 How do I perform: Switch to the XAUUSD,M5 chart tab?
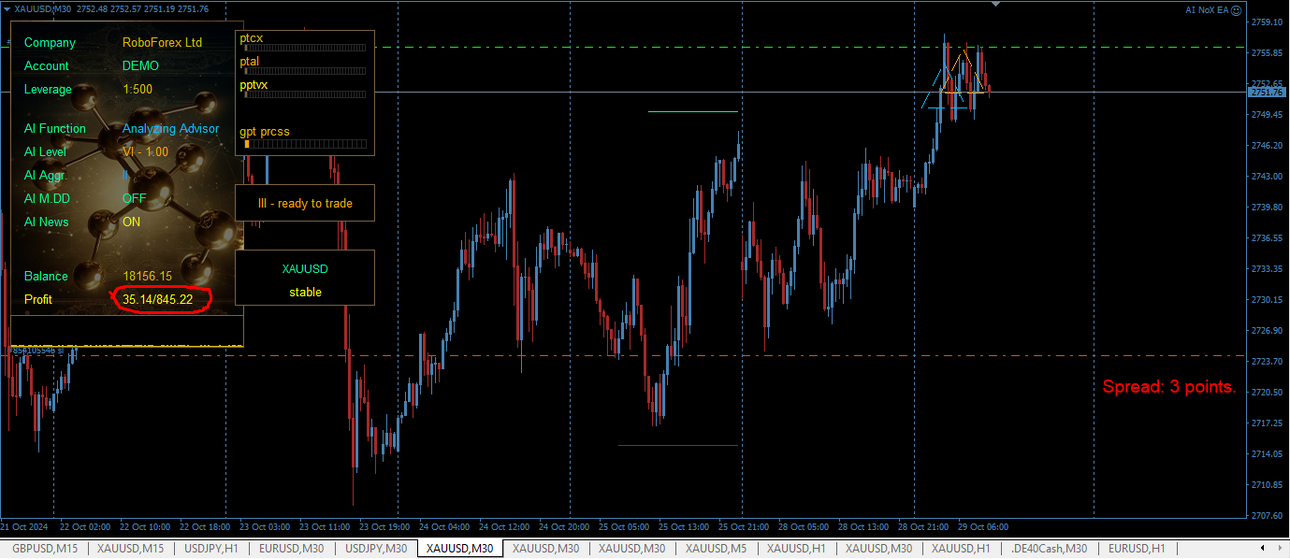click(x=716, y=548)
